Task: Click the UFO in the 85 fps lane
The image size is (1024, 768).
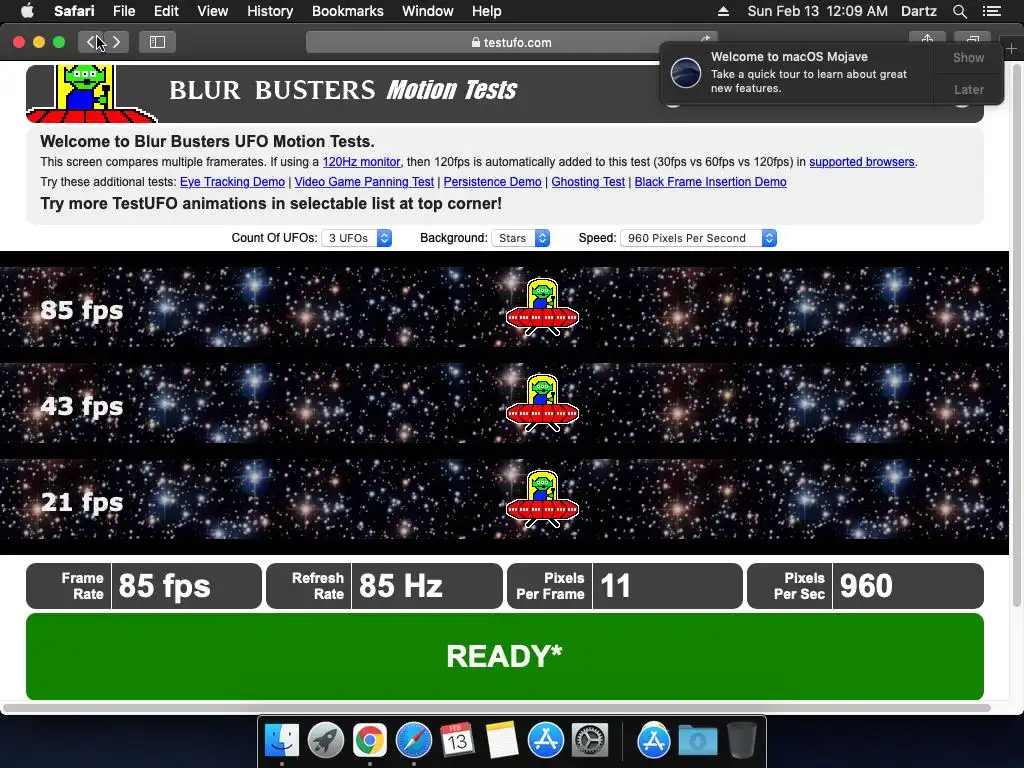Action: (542, 307)
